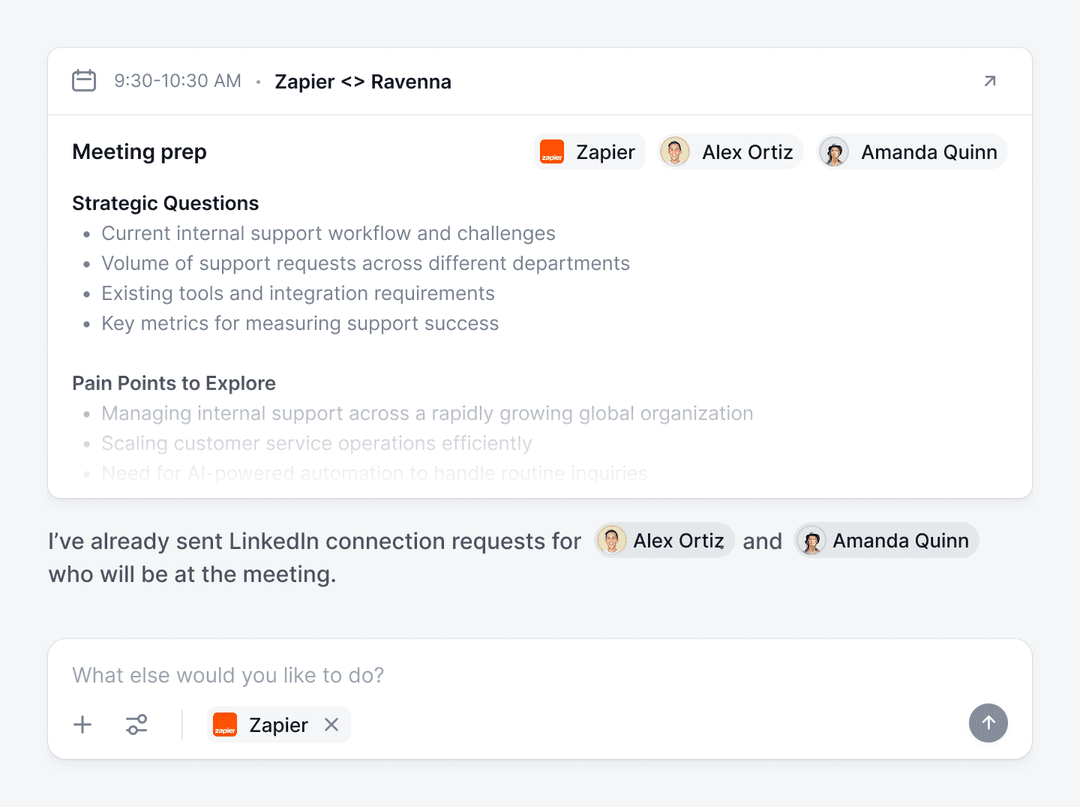
Task: Click the 9:30-10:30 AM meeting time
Action: pyautogui.click(x=177, y=81)
